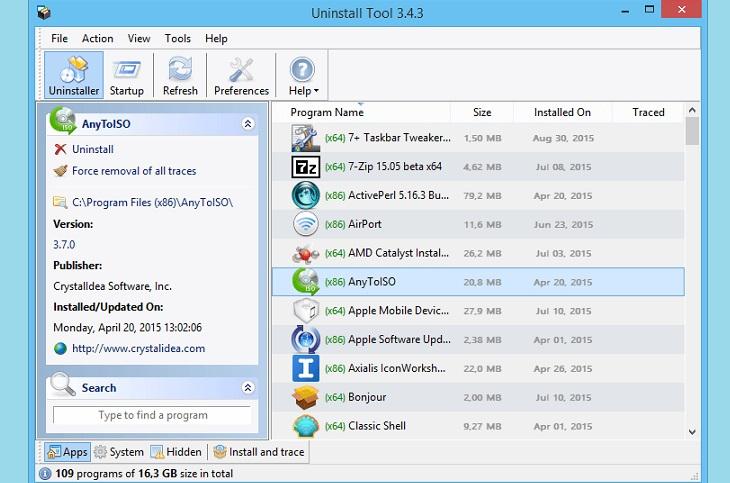Uninstall the selected AnyToISO program
Screen dimensions: 730x483
click(x=93, y=149)
